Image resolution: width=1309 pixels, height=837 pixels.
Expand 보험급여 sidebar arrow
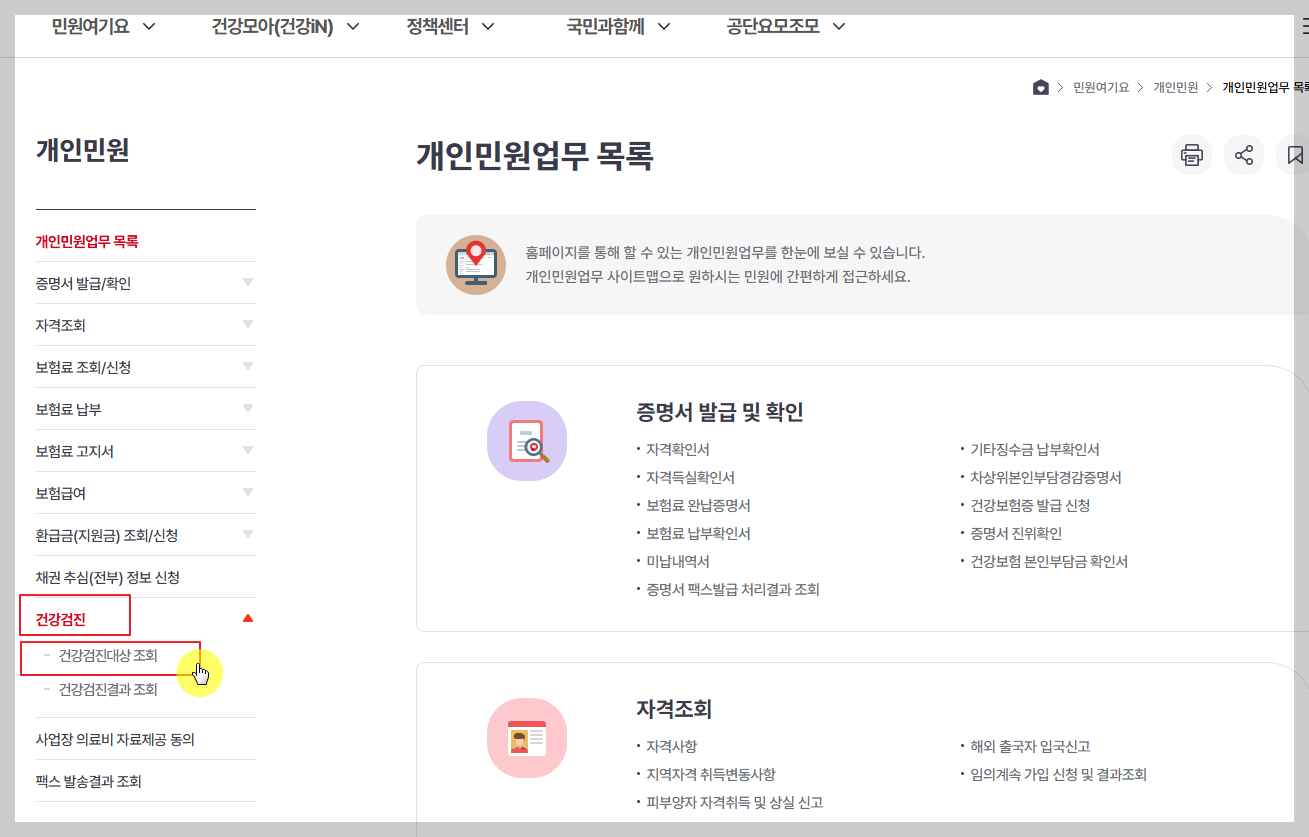pos(248,492)
